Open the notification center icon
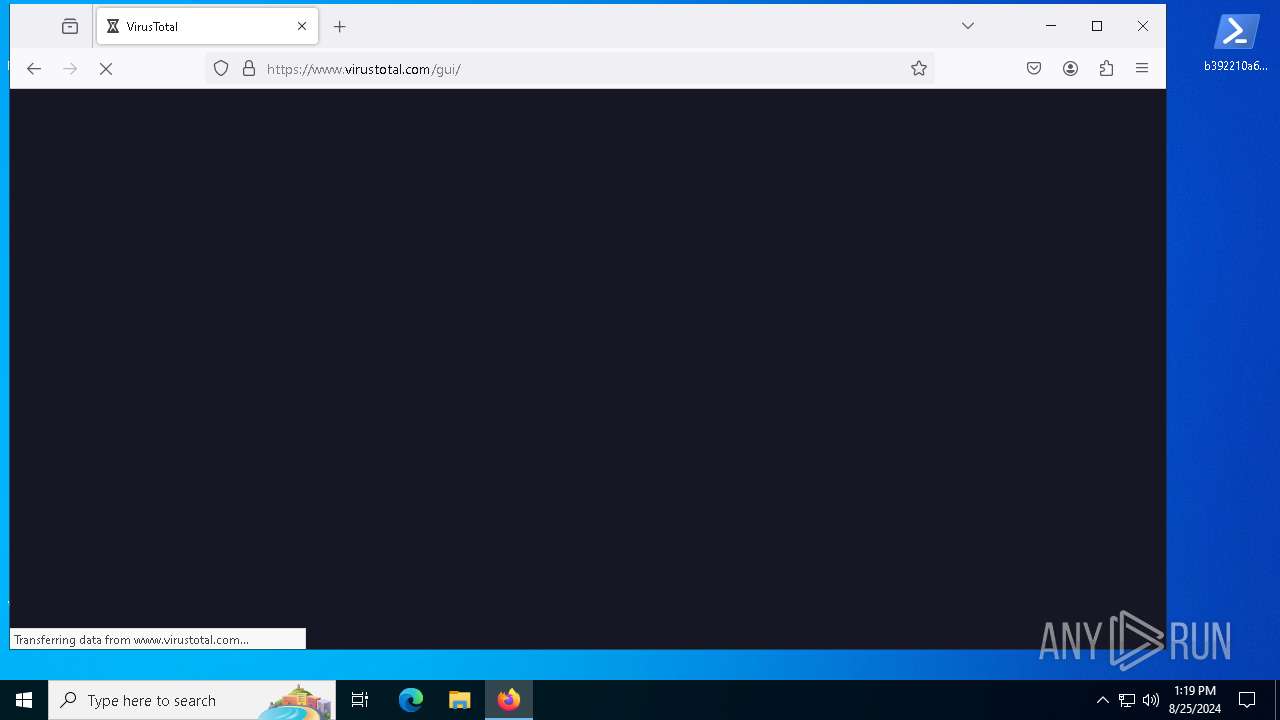Screen dimensions: 1280x720 pyautogui.click(x=1247, y=700)
